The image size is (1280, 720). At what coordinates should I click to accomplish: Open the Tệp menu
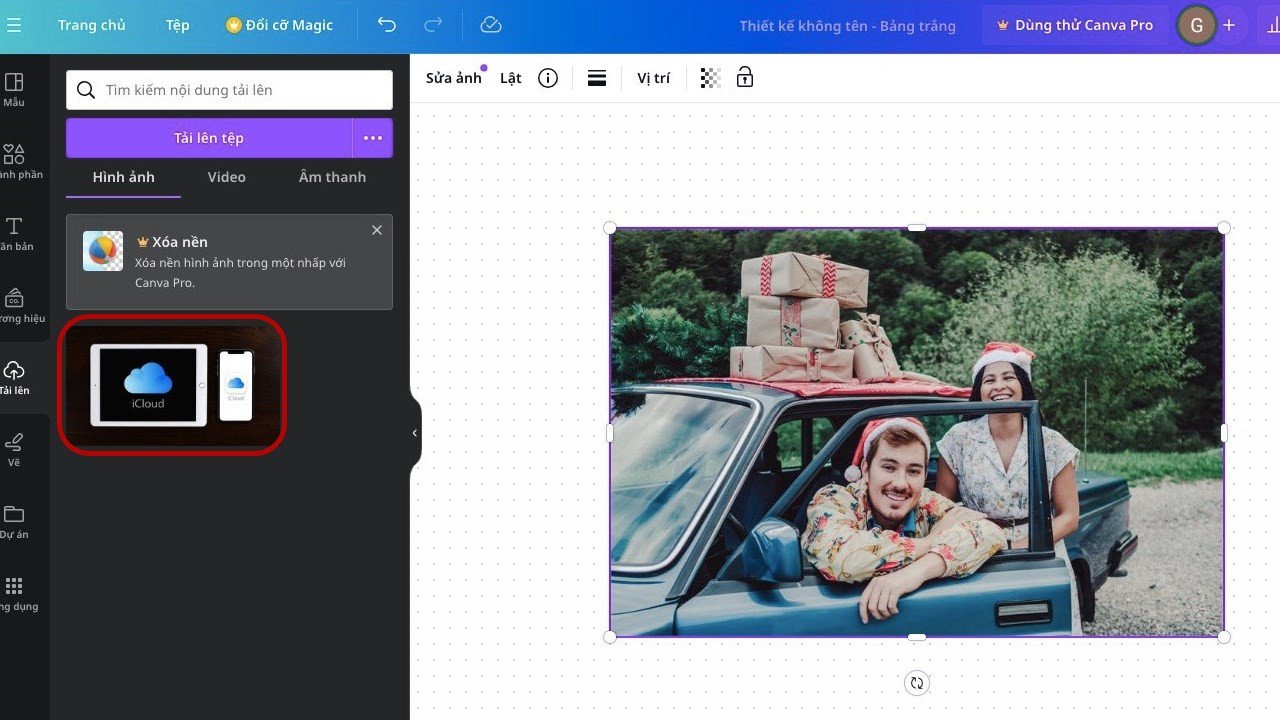pos(177,25)
